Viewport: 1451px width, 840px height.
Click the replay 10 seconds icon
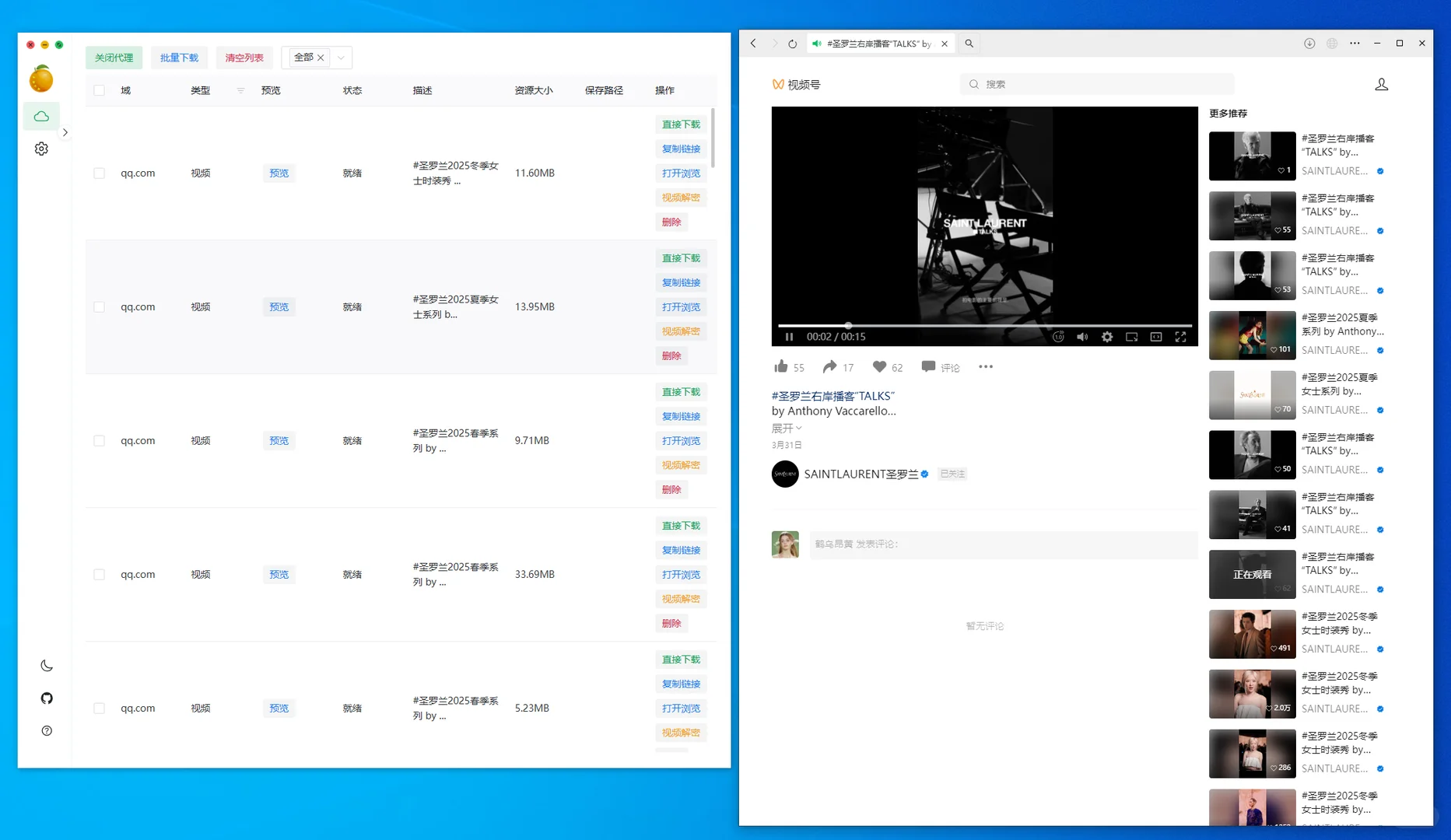(1058, 337)
